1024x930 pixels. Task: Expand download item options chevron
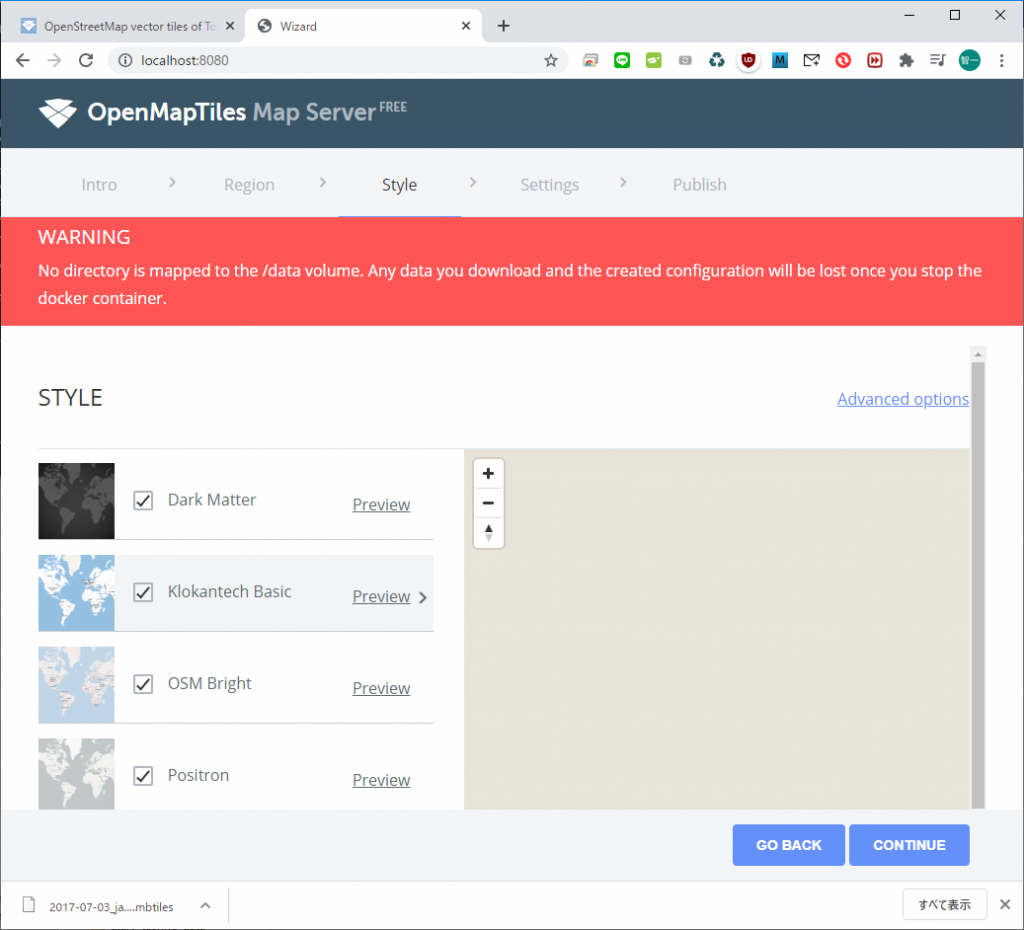tap(205, 906)
